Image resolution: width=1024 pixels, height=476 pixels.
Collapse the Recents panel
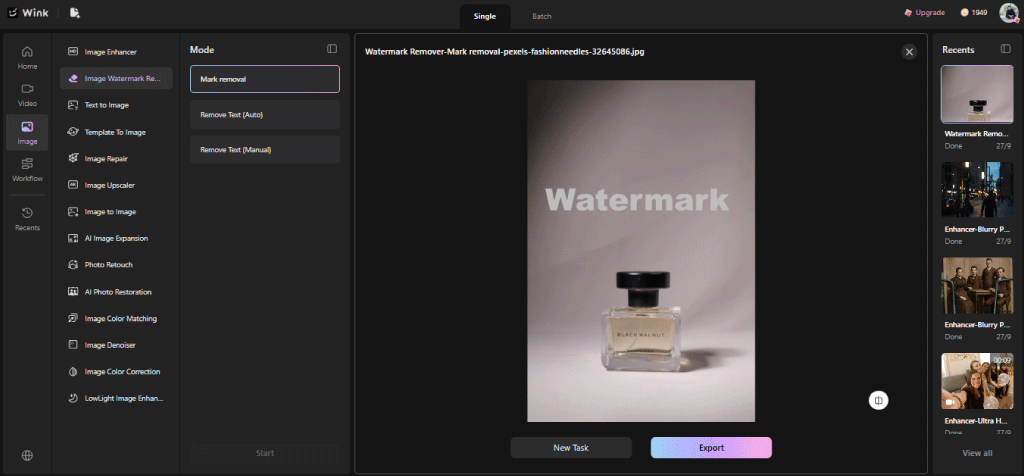click(x=1005, y=49)
